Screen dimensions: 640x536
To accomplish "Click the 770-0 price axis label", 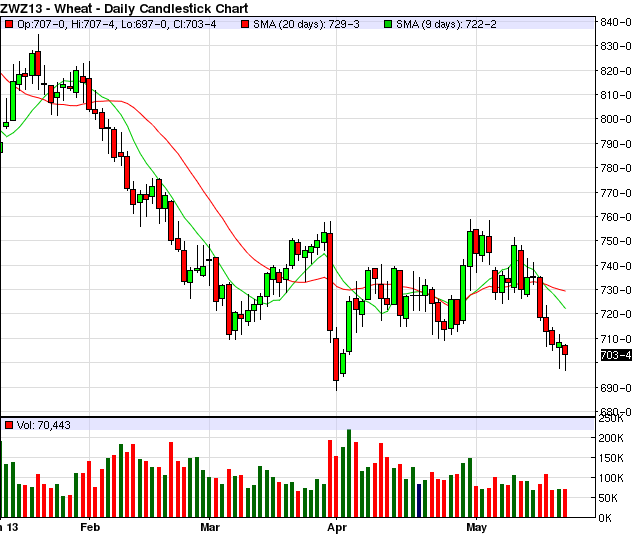I will 616,192.
